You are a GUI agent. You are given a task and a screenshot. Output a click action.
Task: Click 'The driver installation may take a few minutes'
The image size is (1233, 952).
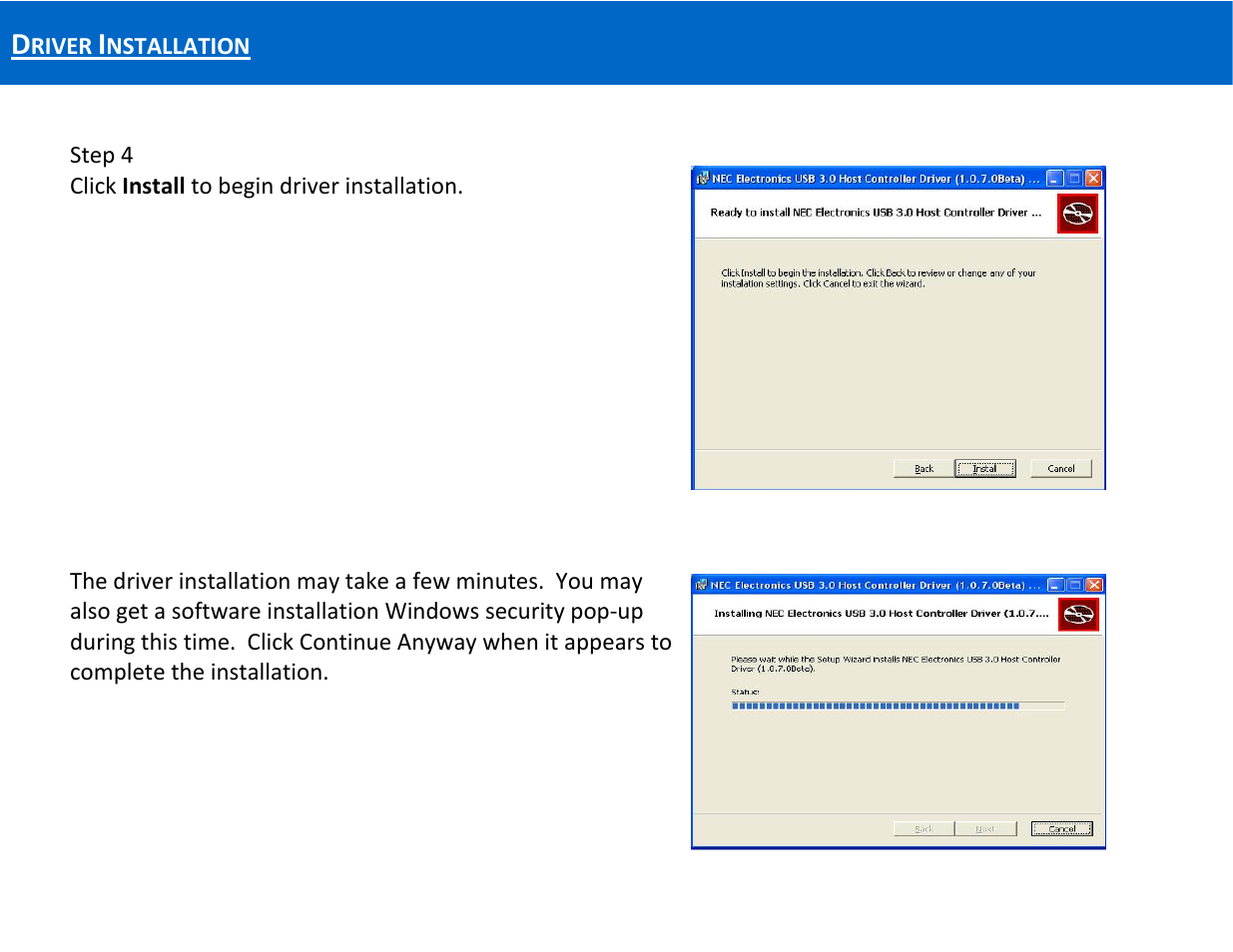[x=306, y=582]
